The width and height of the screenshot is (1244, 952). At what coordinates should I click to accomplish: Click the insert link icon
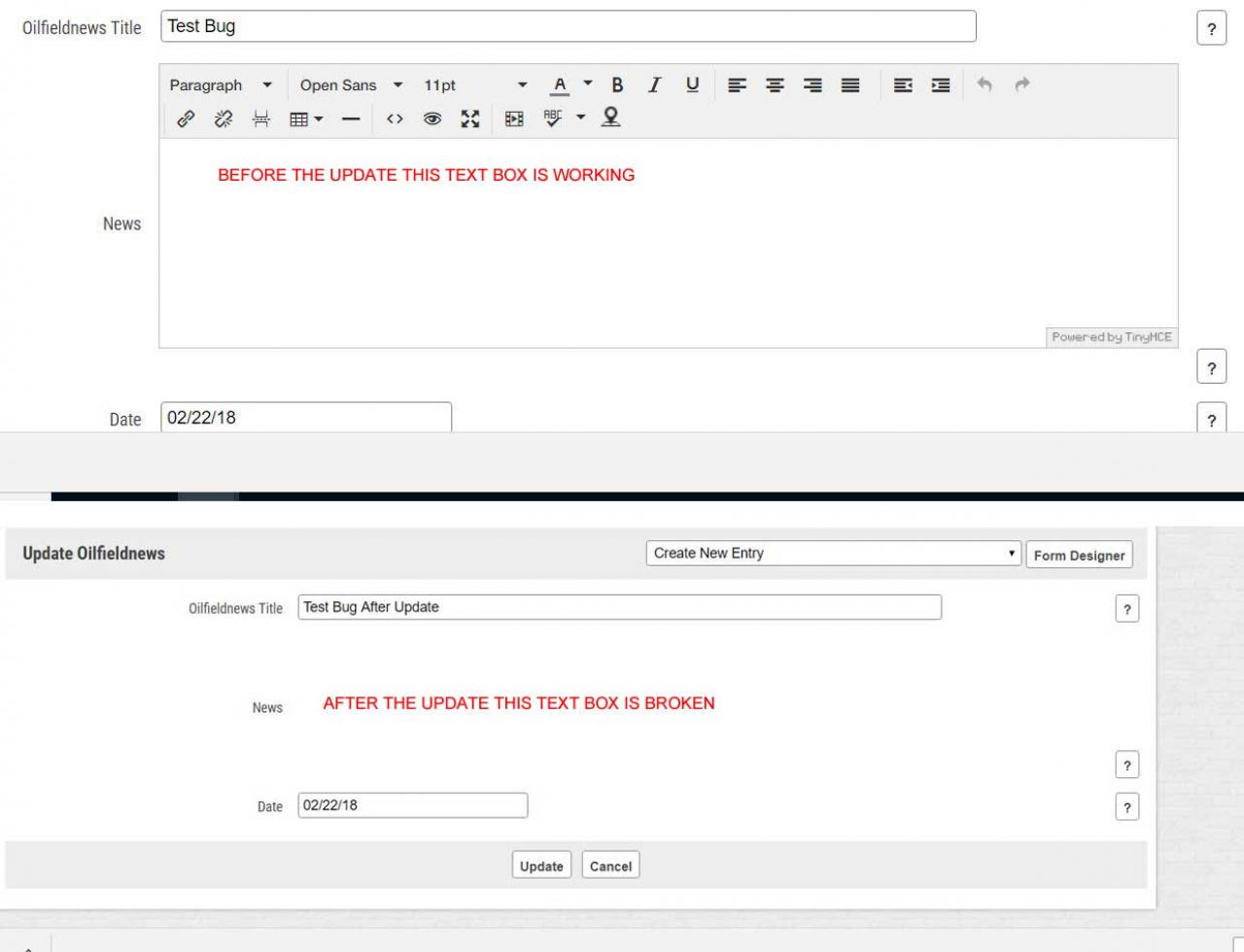pyautogui.click(x=186, y=119)
